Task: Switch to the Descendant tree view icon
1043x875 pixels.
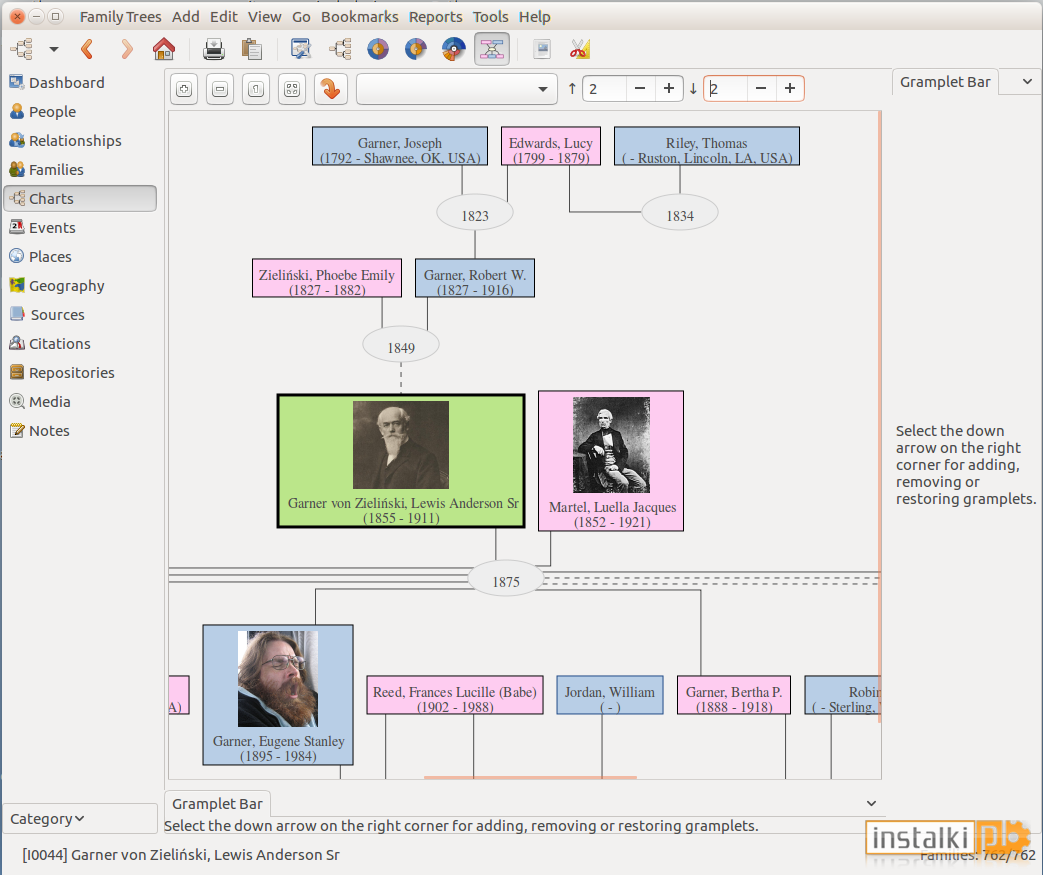Action: click(x=340, y=49)
